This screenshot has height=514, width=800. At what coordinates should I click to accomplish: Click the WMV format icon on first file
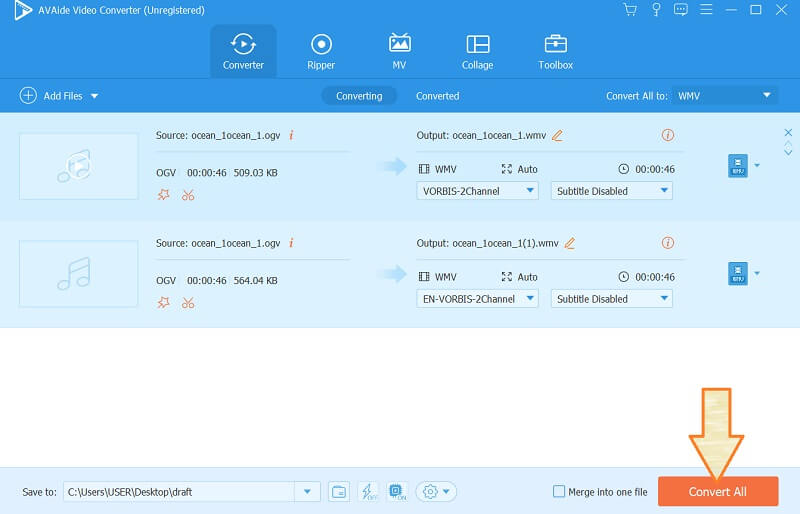coord(737,166)
